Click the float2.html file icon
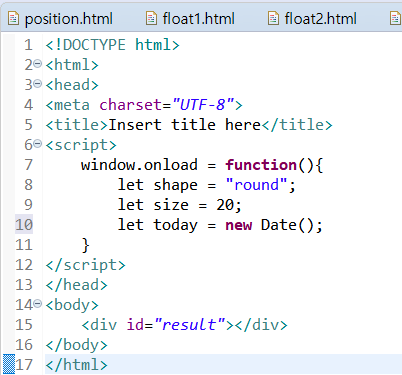 [x=273, y=18]
